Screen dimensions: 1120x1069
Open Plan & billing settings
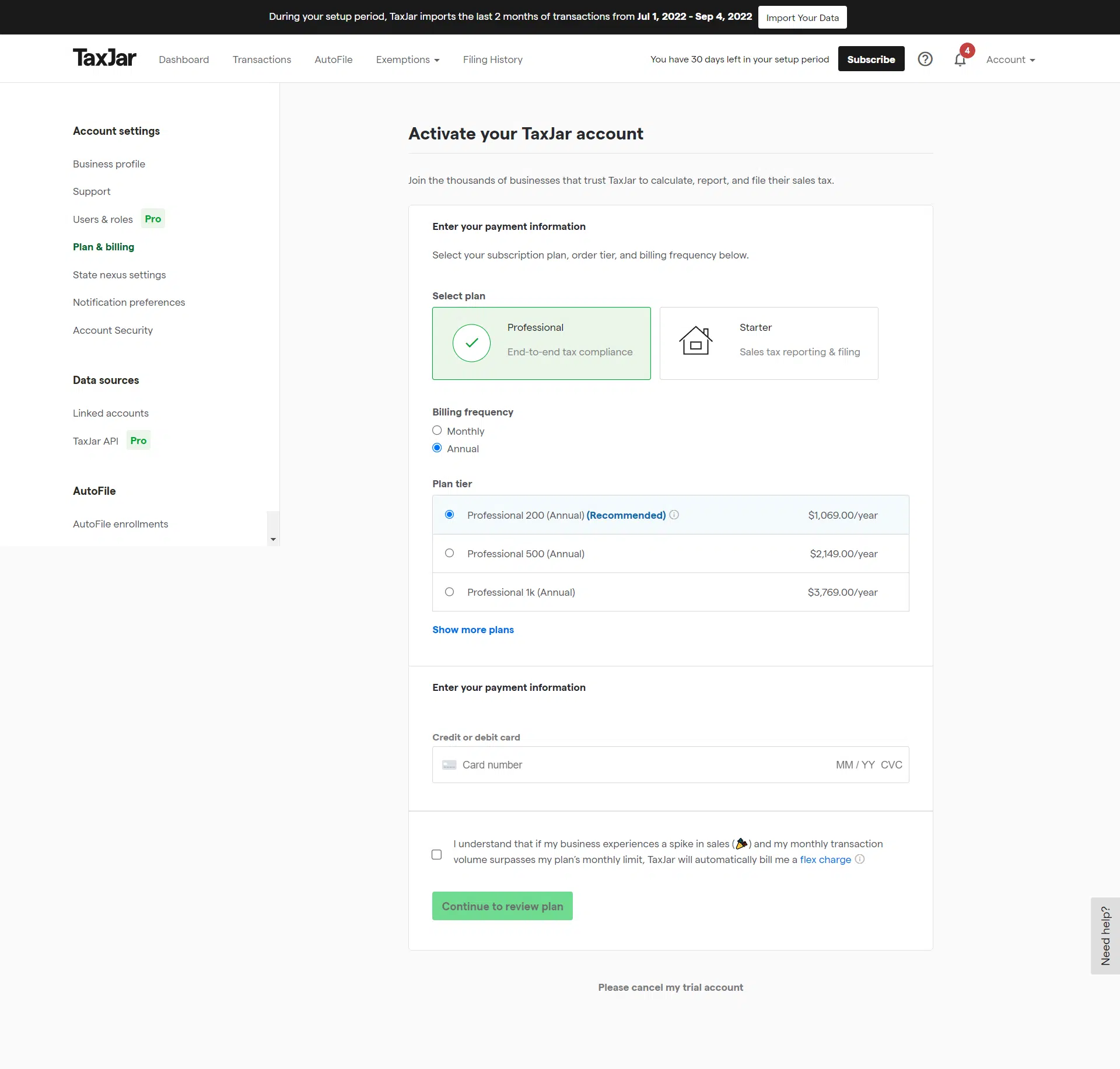(103, 247)
